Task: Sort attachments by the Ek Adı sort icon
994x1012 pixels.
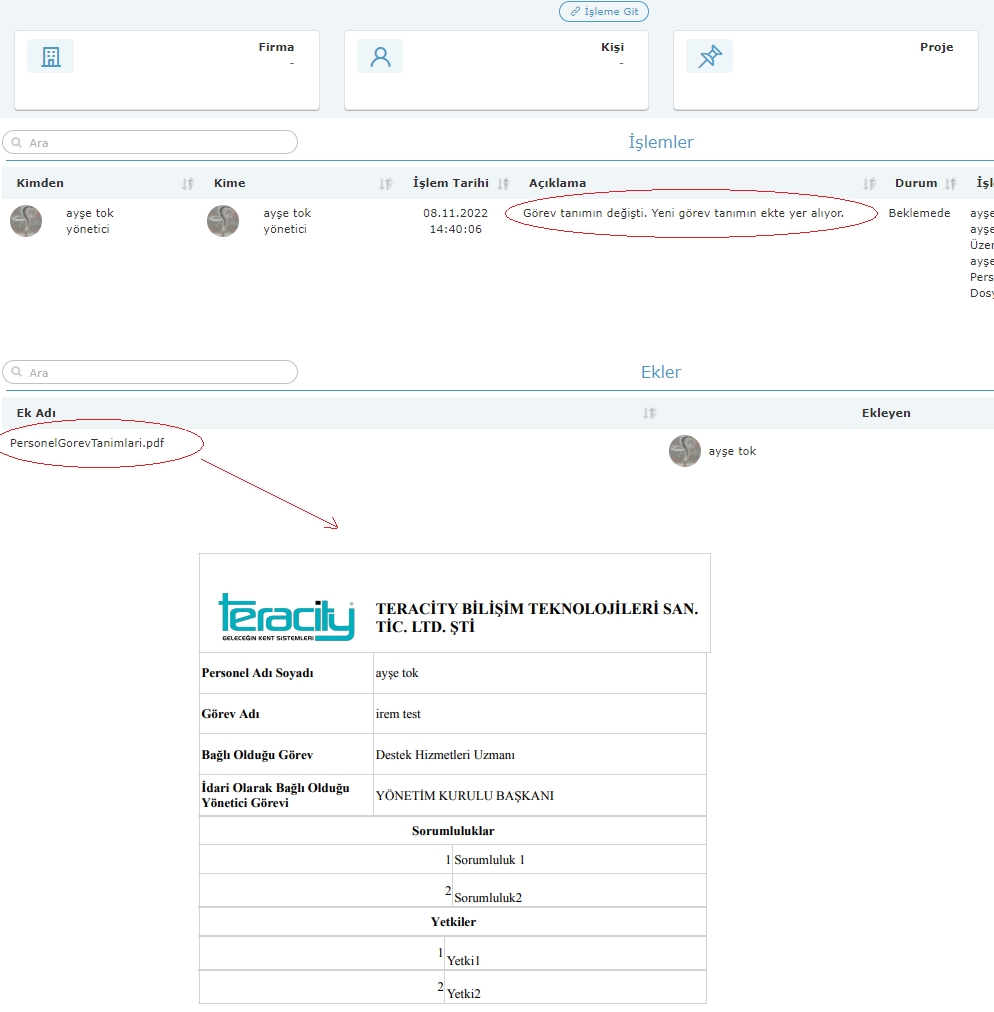Action: pyautogui.click(x=650, y=414)
